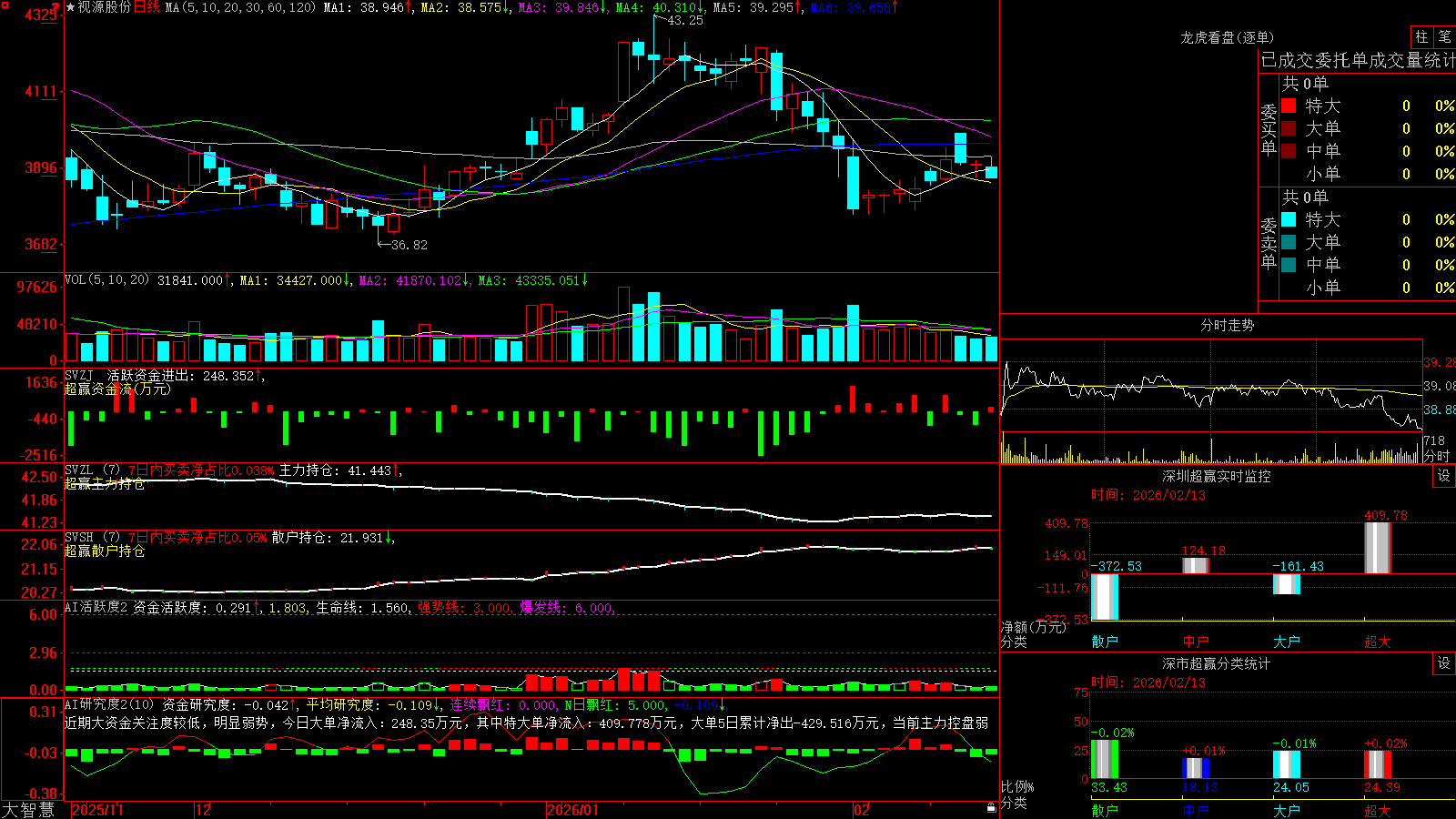The height and width of the screenshot is (819, 1456).
Task: Click the teal 中单 swatch under 委卖单
Action: click(x=1289, y=265)
